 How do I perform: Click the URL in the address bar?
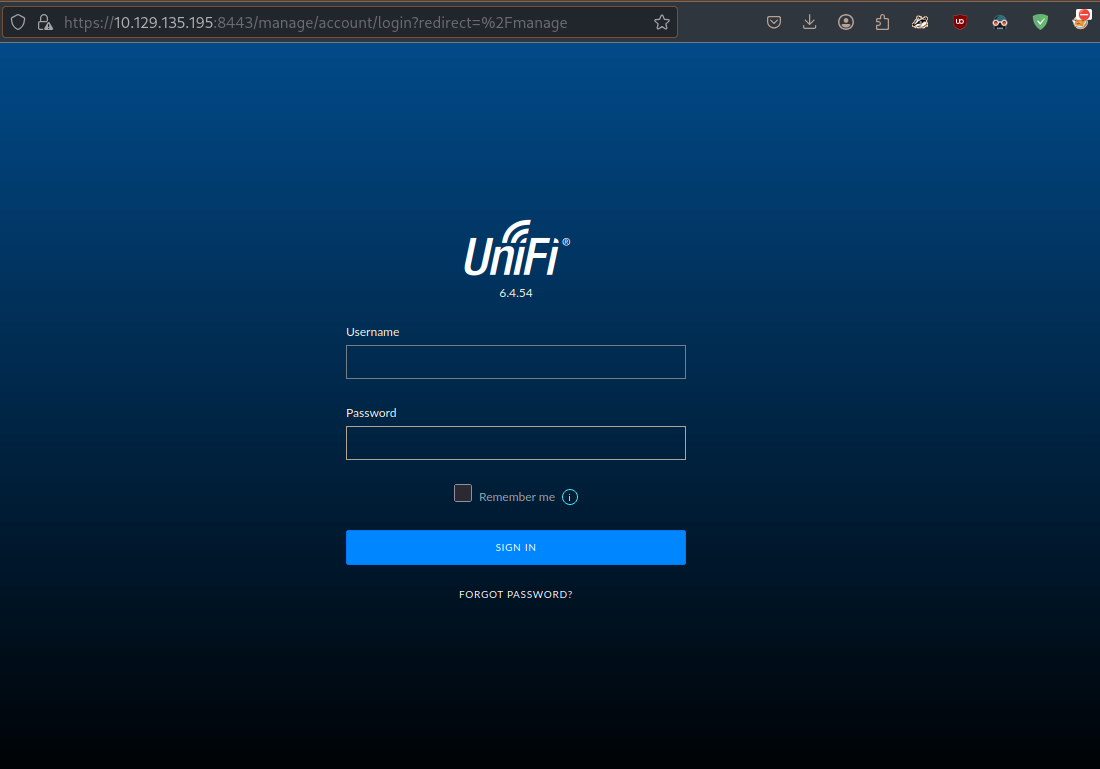click(x=315, y=22)
